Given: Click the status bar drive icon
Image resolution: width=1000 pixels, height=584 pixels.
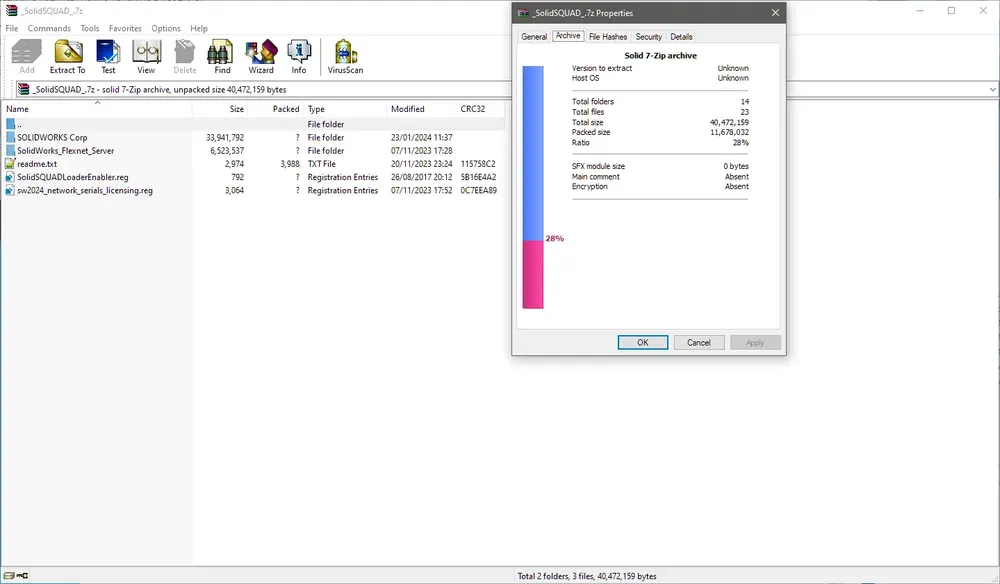Looking at the screenshot, I should point(9,576).
